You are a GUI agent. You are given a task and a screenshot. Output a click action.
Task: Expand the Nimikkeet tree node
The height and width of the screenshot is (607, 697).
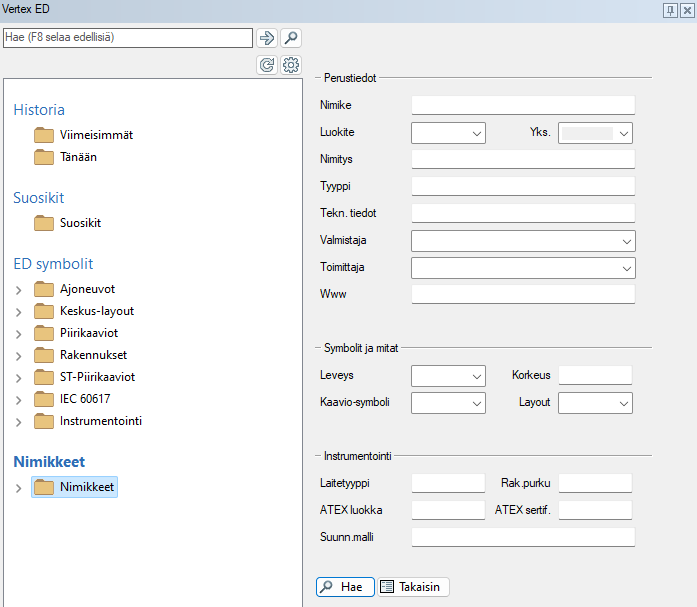(18, 488)
